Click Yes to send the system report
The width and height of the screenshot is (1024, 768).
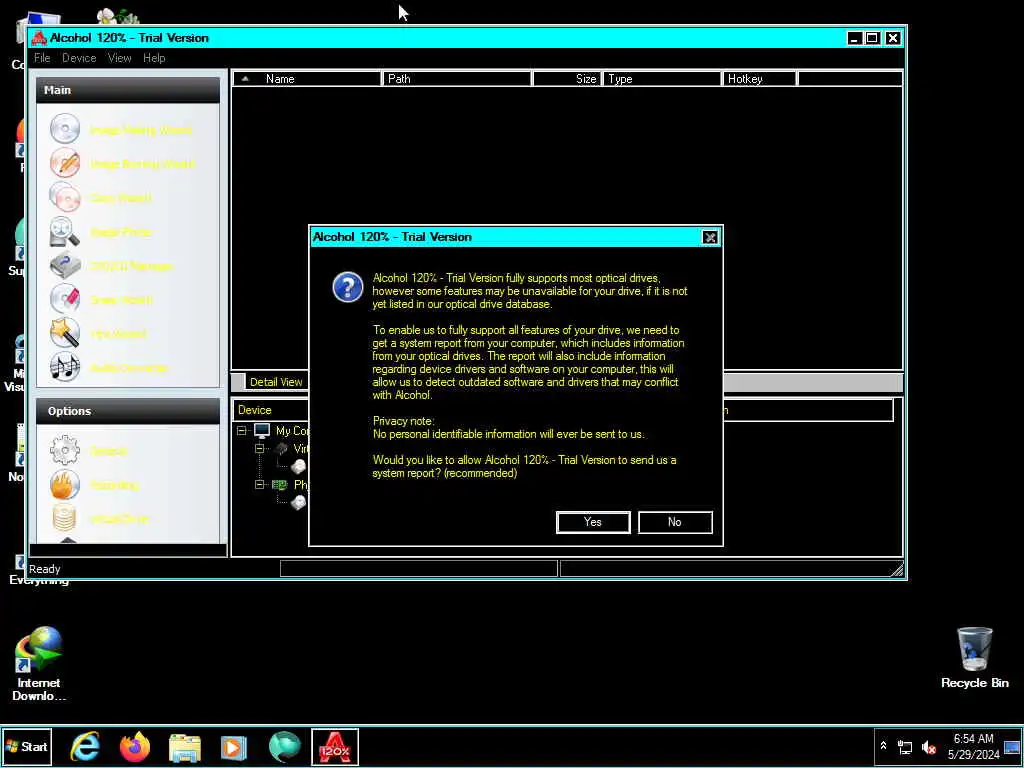pos(593,522)
